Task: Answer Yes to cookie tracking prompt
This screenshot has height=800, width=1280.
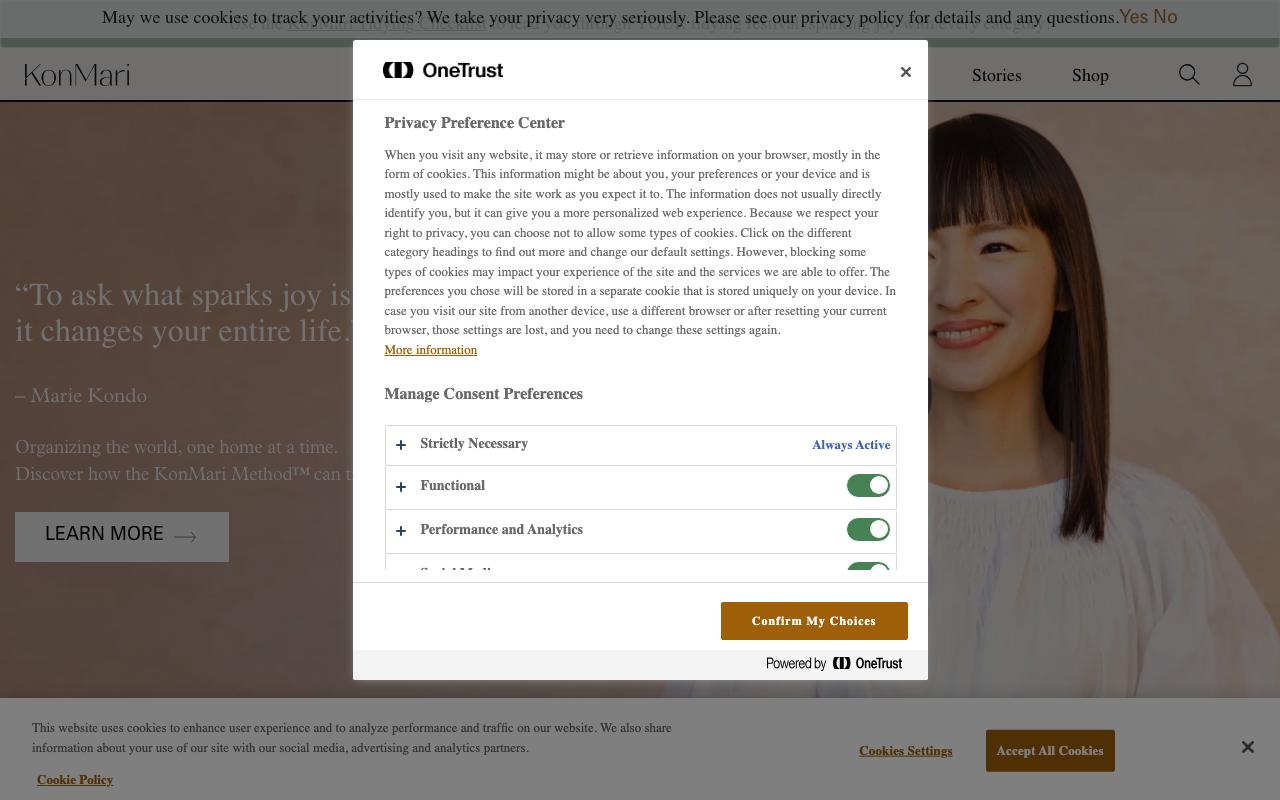Action: coord(1134,17)
